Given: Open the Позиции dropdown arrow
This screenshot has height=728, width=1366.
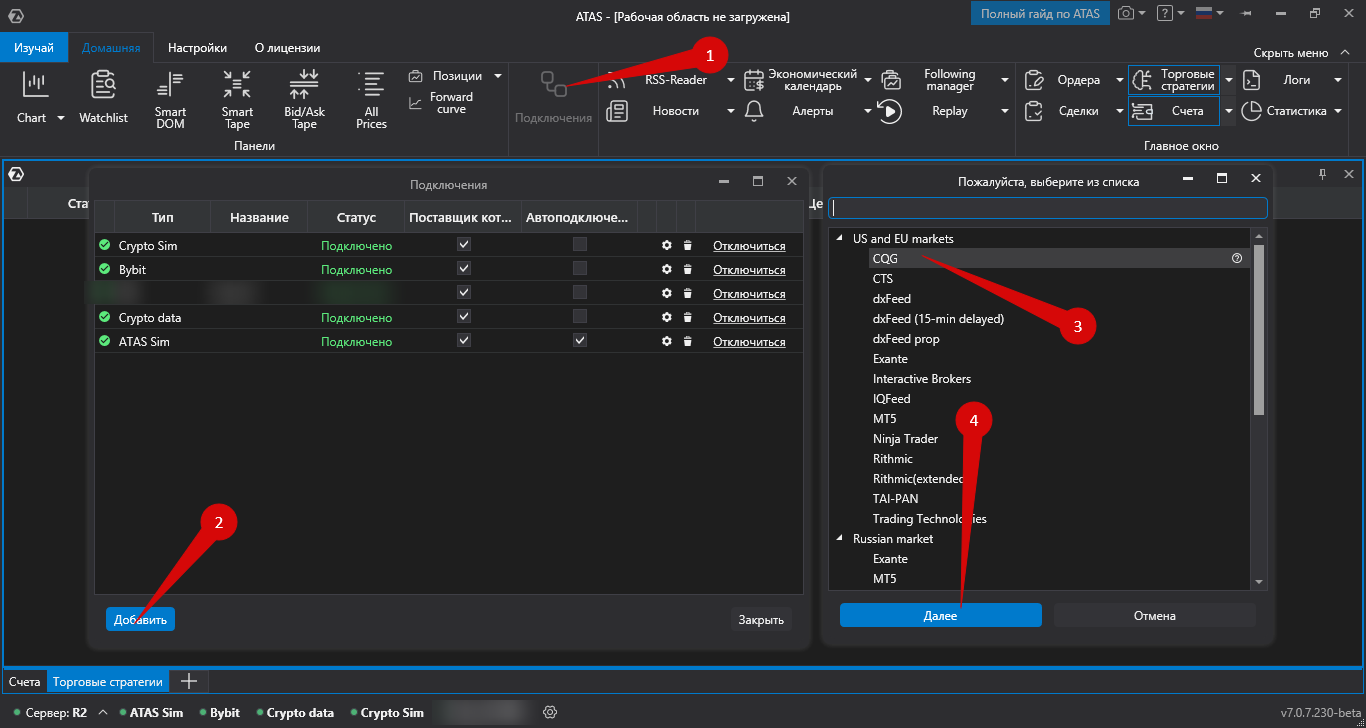Looking at the screenshot, I should 498,76.
